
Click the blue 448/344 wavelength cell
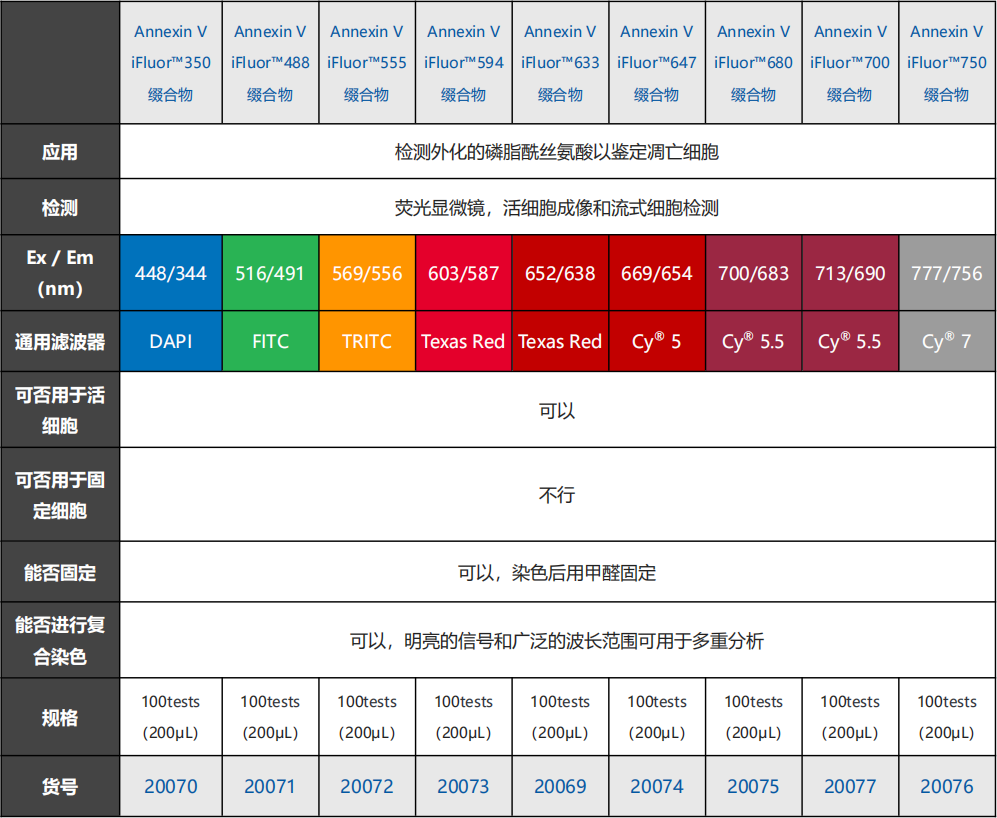click(x=171, y=273)
